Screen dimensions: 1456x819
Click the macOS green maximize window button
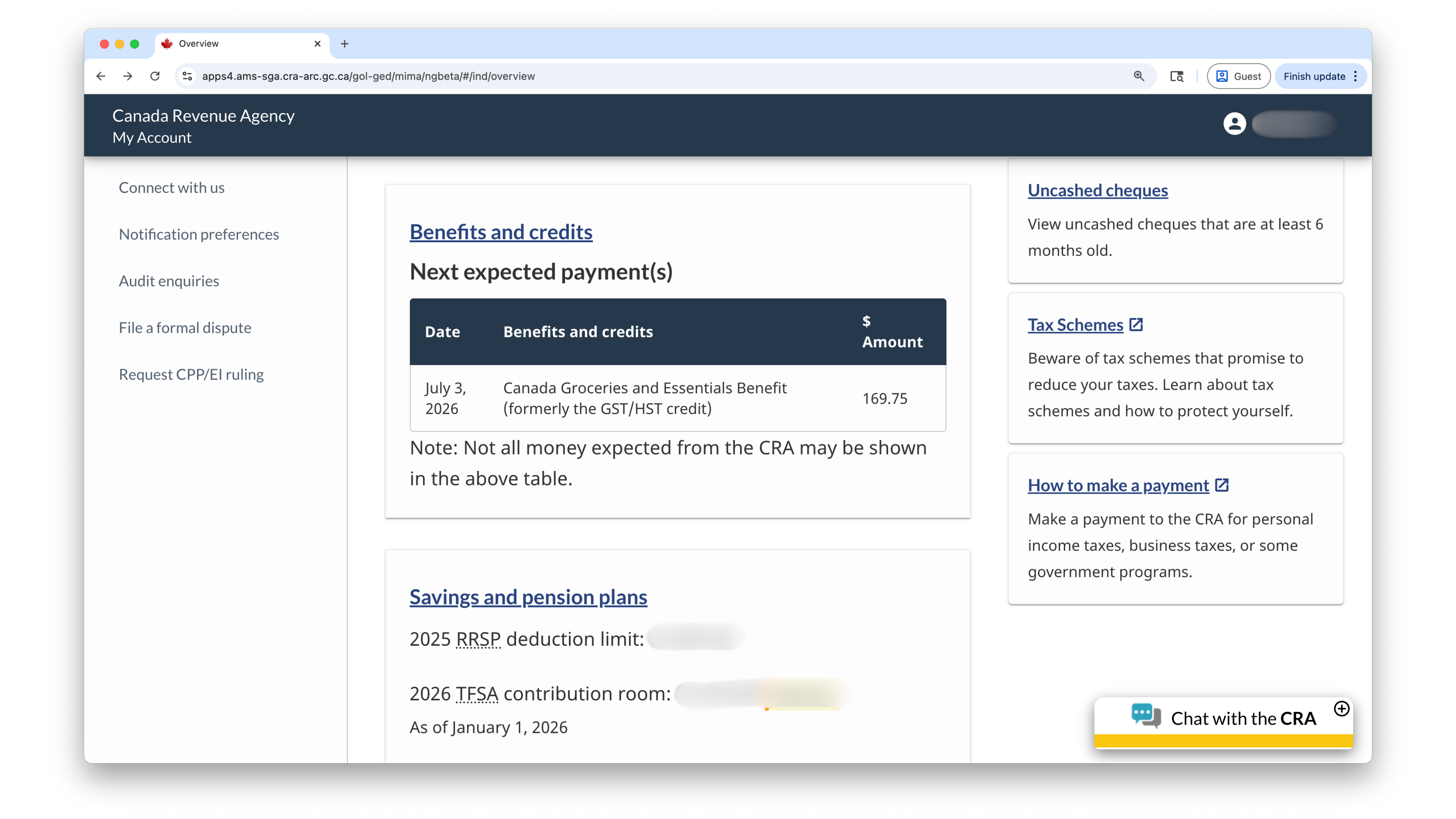point(135,44)
